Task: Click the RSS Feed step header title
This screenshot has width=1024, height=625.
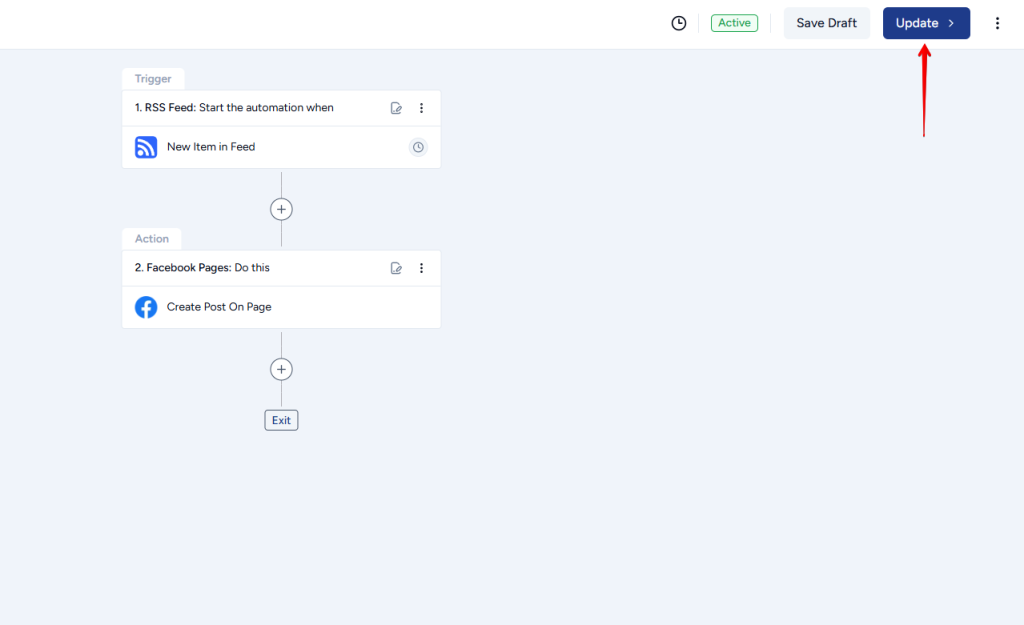Action: point(234,108)
